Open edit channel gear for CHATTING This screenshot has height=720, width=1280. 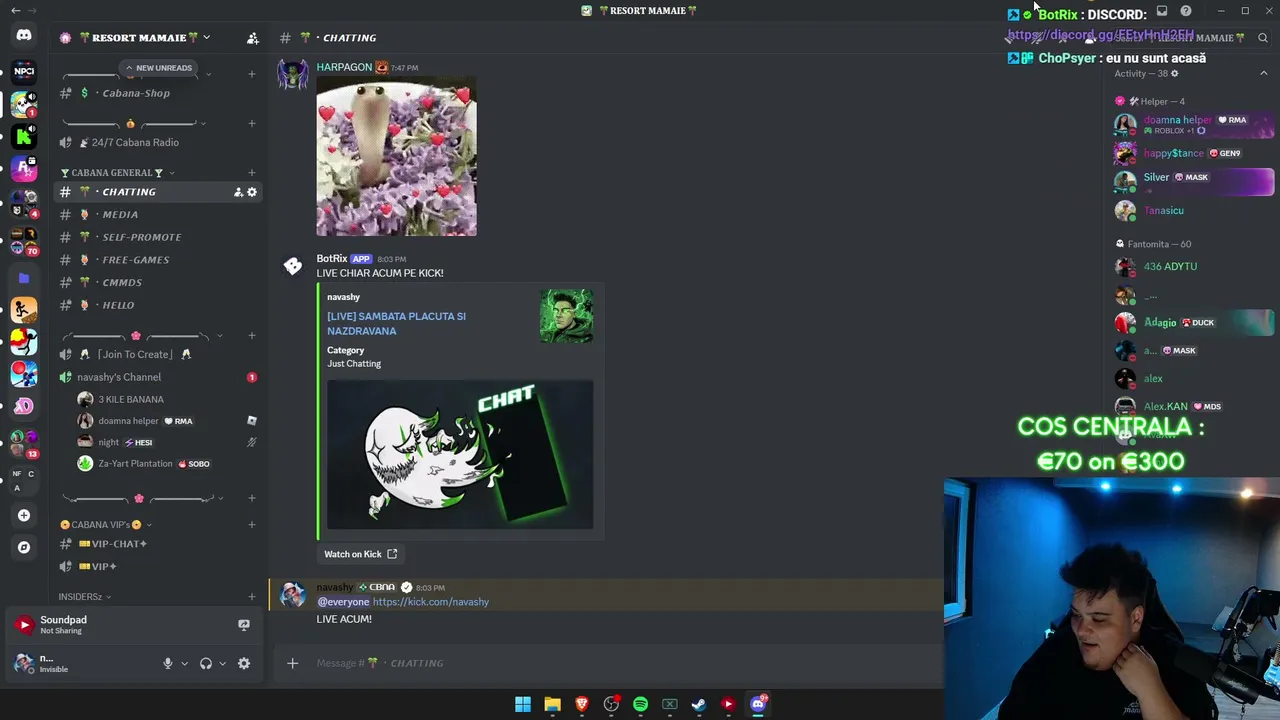tap(252, 192)
